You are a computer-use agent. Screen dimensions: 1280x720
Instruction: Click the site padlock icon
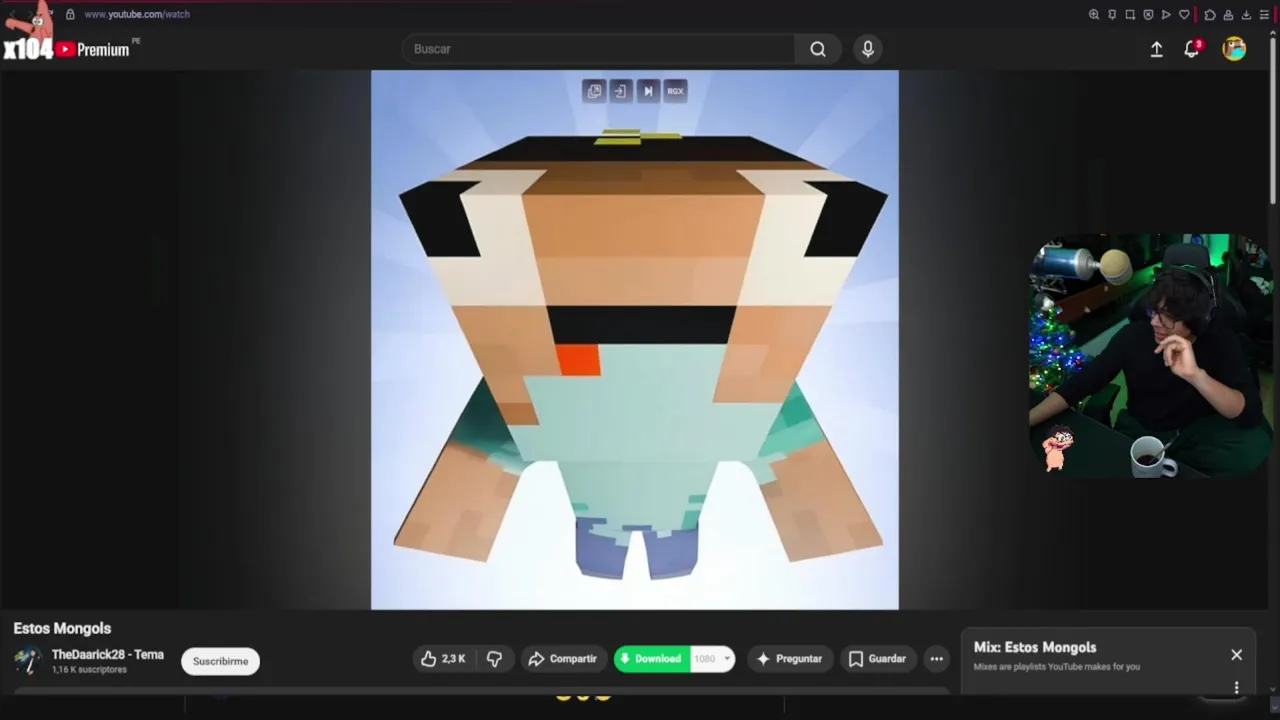[70, 14]
